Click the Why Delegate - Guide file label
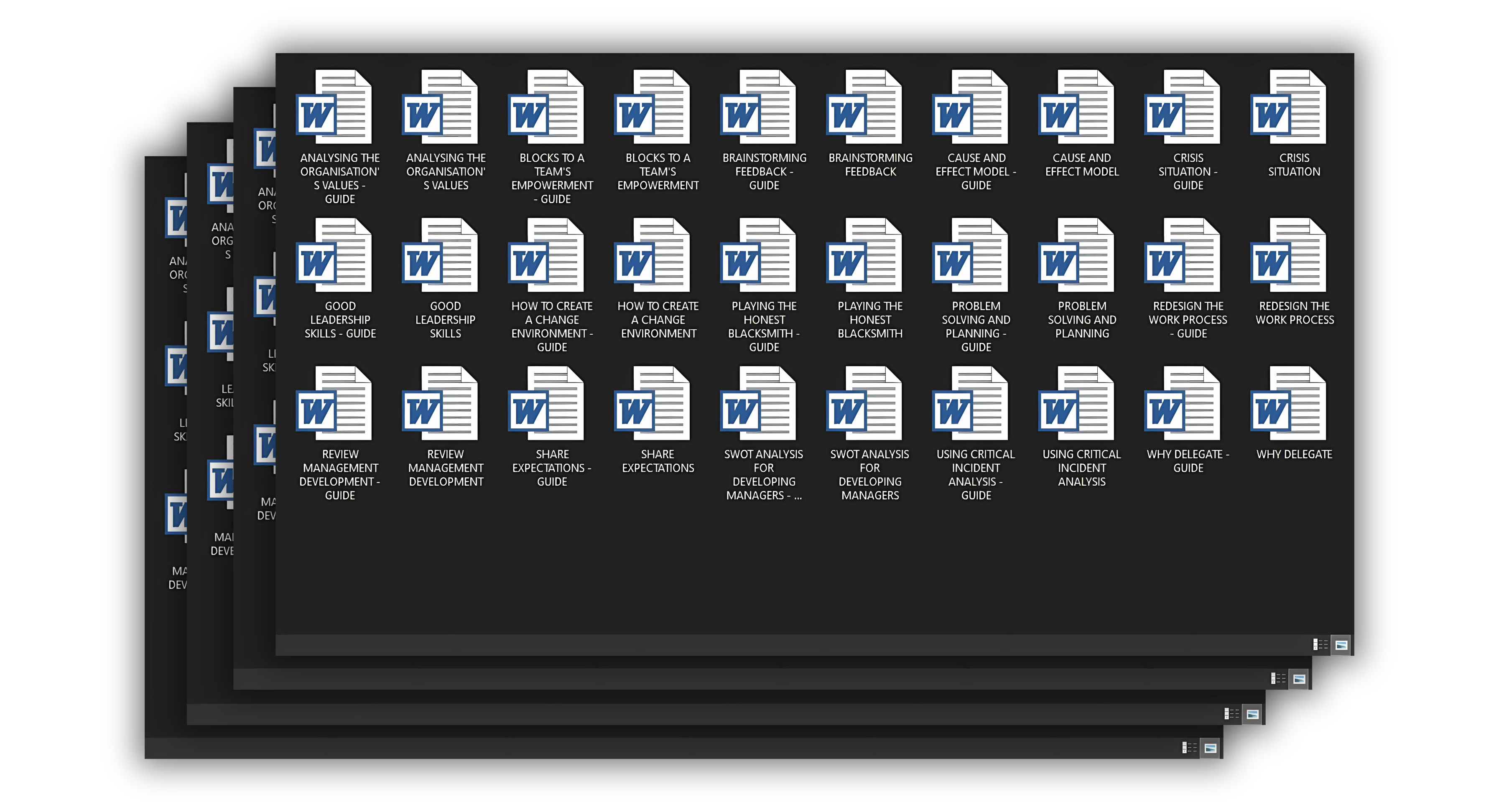 tap(1188, 461)
